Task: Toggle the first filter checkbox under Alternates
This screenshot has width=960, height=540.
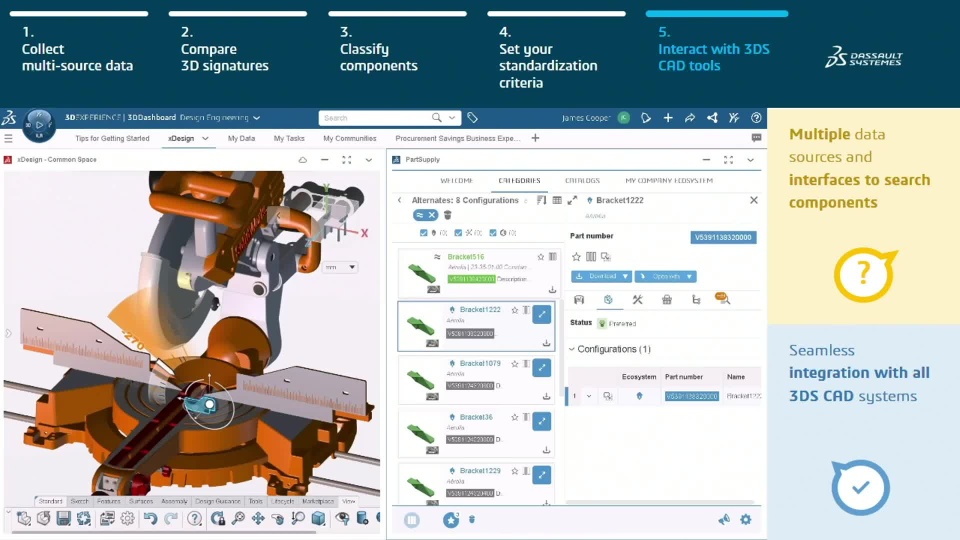Action: point(424,233)
